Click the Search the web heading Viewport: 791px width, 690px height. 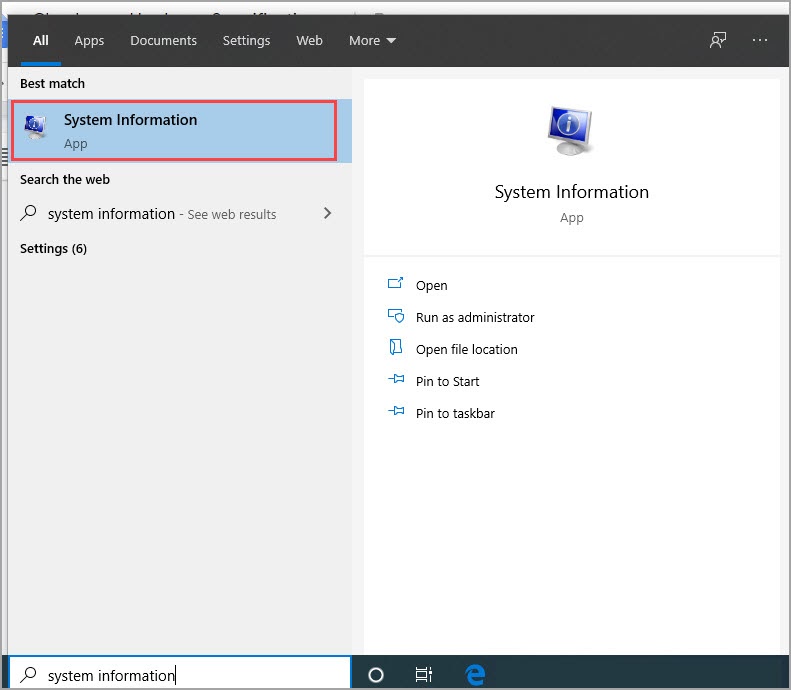pos(65,180)
